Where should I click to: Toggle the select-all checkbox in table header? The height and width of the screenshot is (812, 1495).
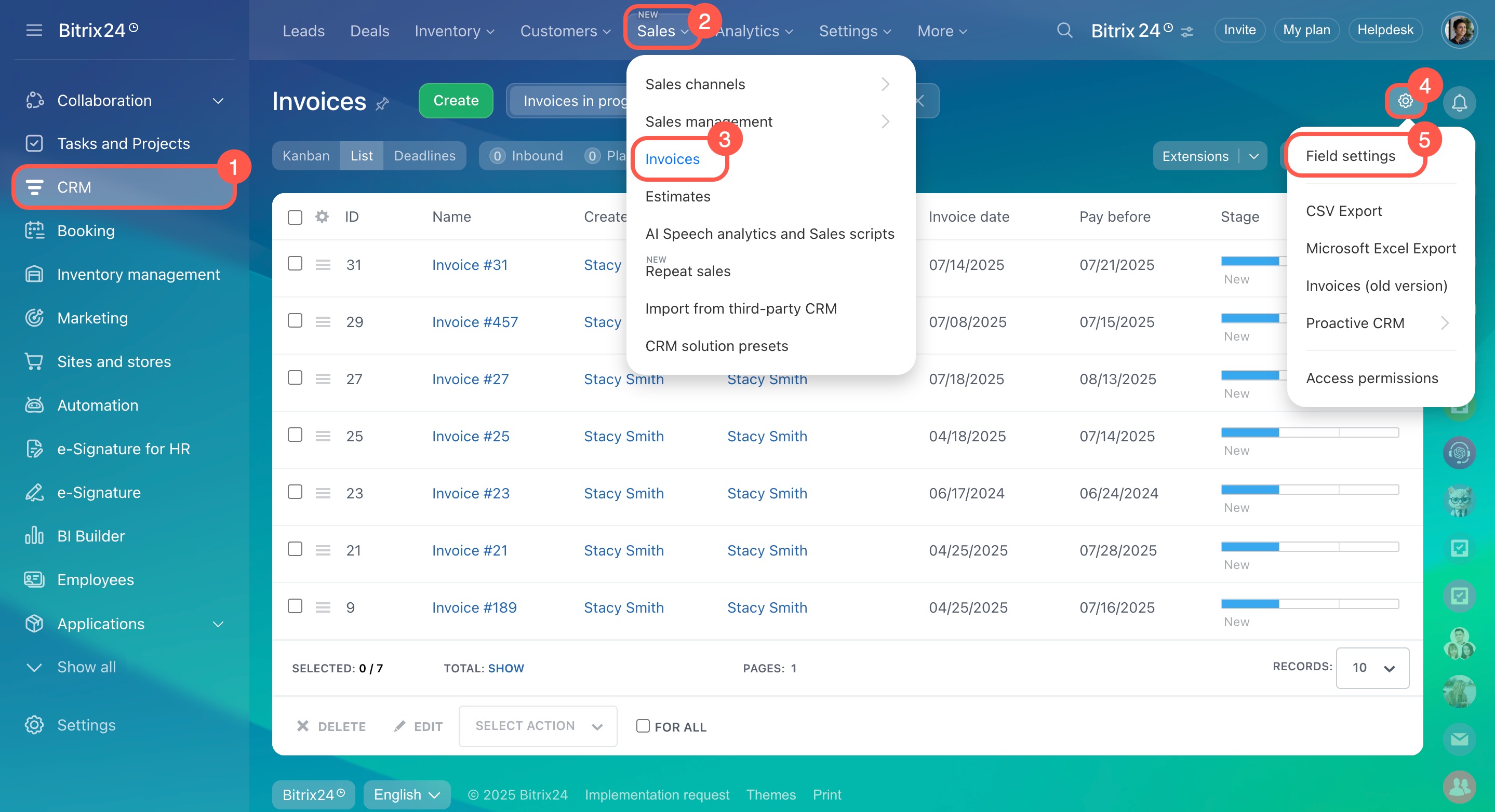tap(295, 218)
